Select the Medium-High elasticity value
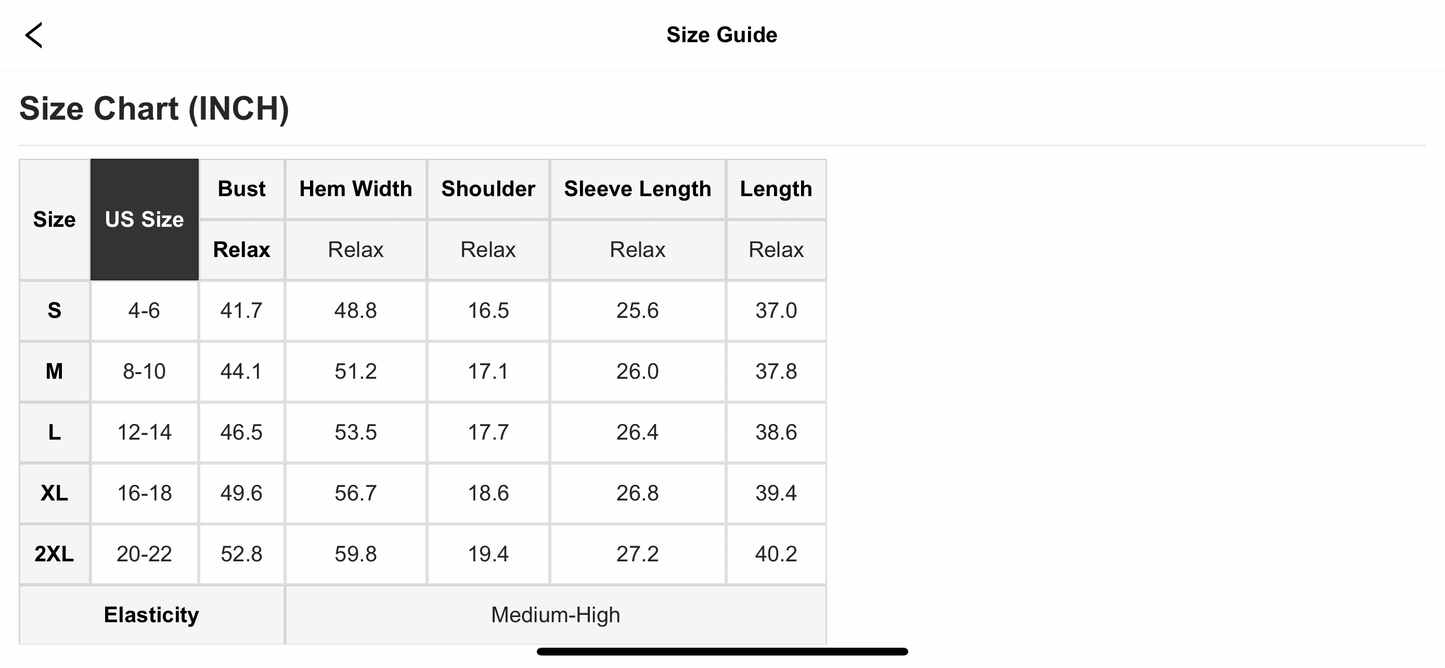 click(x=555, y=615)
